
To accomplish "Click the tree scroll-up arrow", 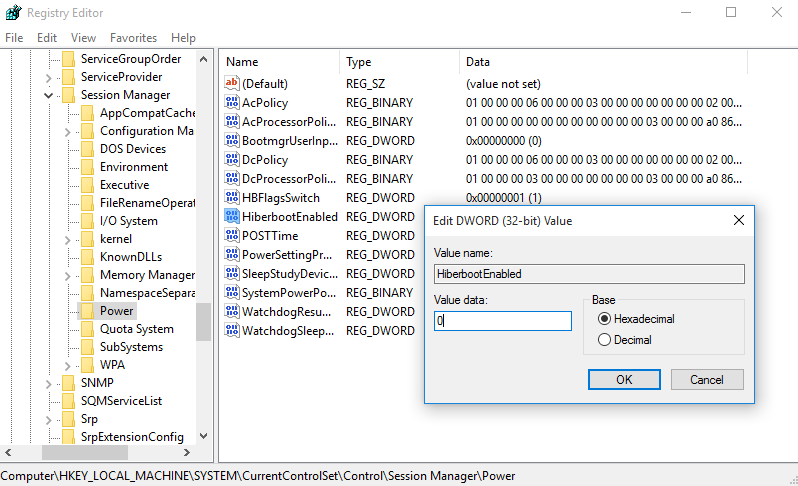I will (x=204, y=59).
